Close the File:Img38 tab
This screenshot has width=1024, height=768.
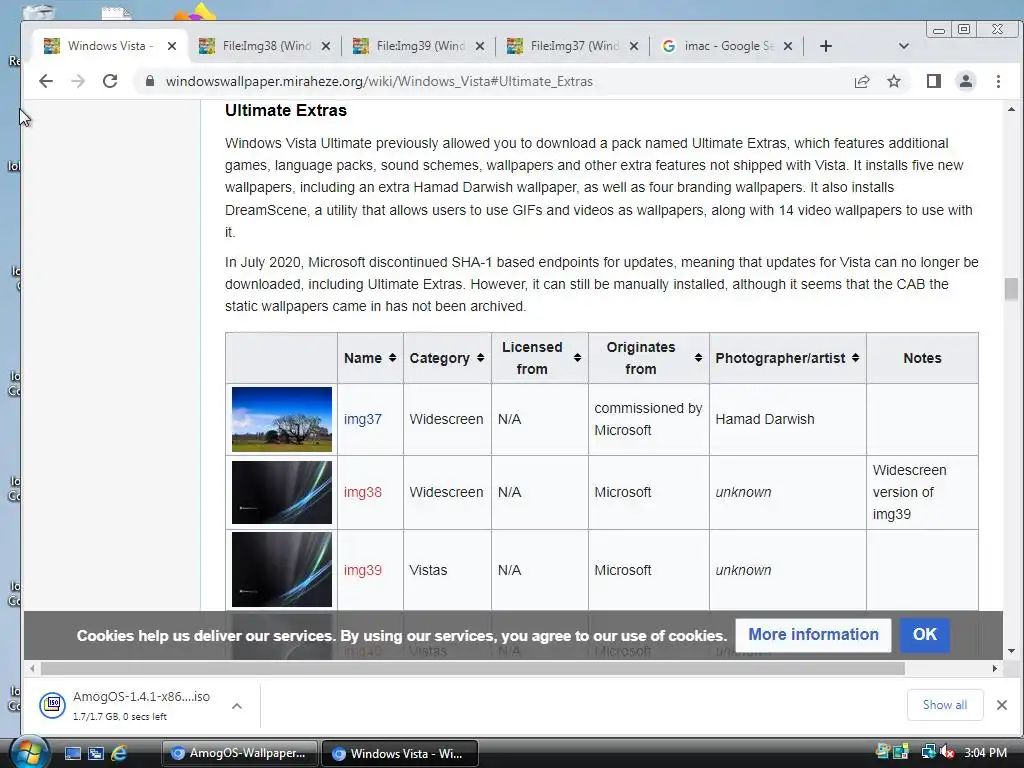click(x=326, y=46)
